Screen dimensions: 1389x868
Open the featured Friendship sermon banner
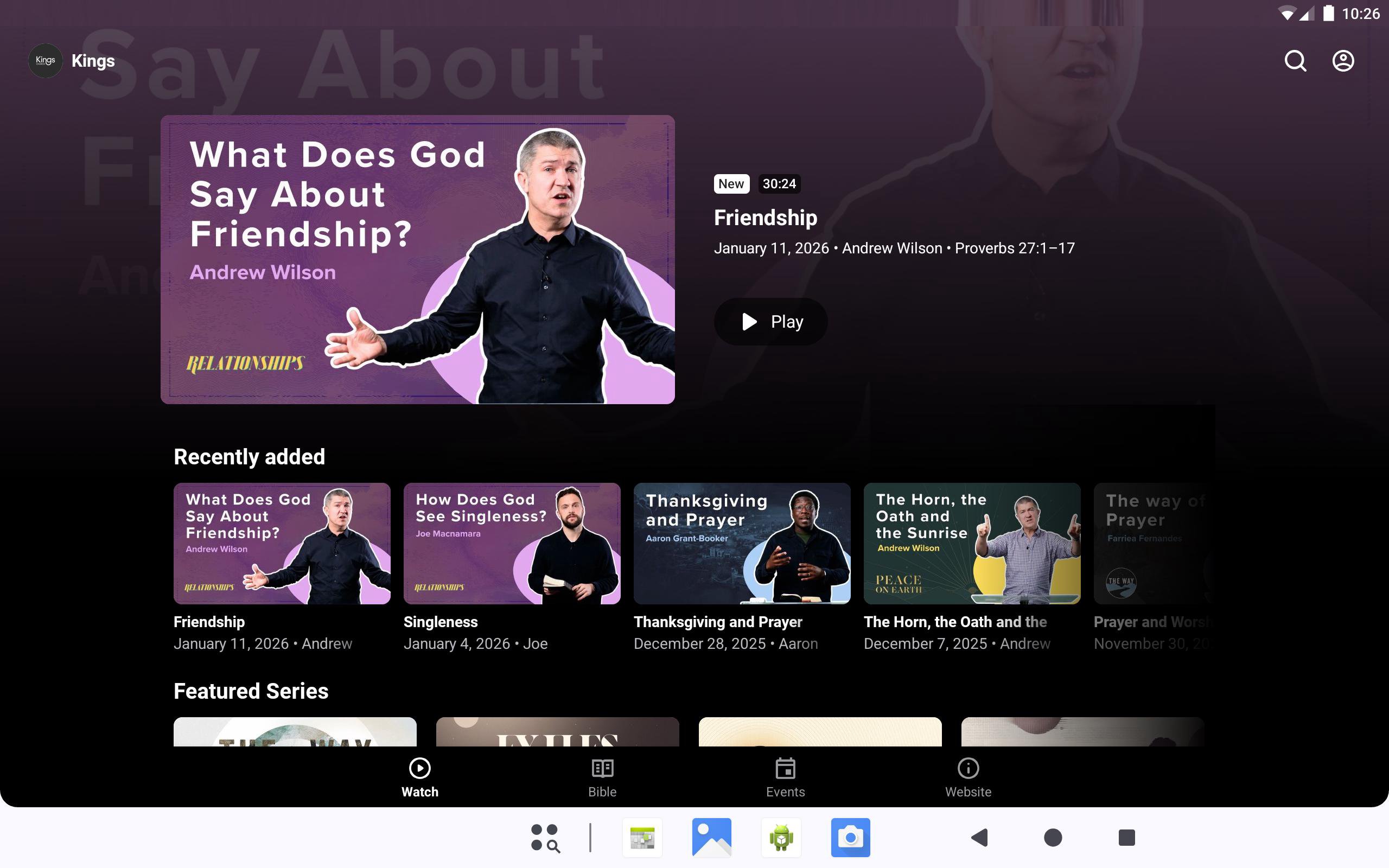pos(417,259)
